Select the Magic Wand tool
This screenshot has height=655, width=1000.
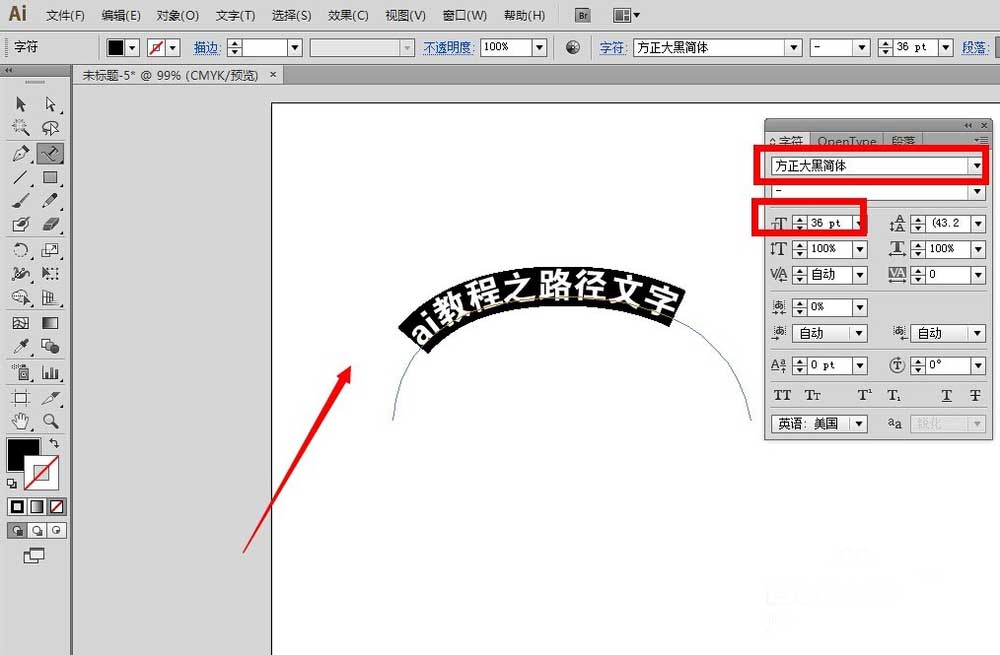coord(20,128)
